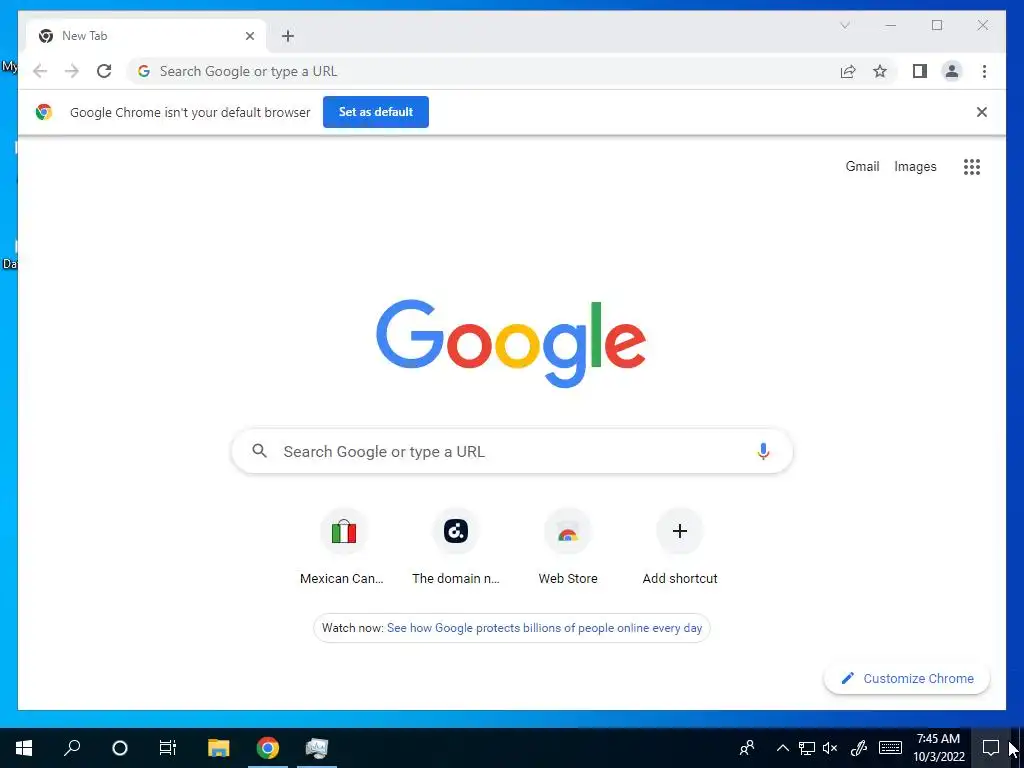Viewport: 1024px width, 768px height.
Task: Reload the page with the refresh icon
Action: 104,71
